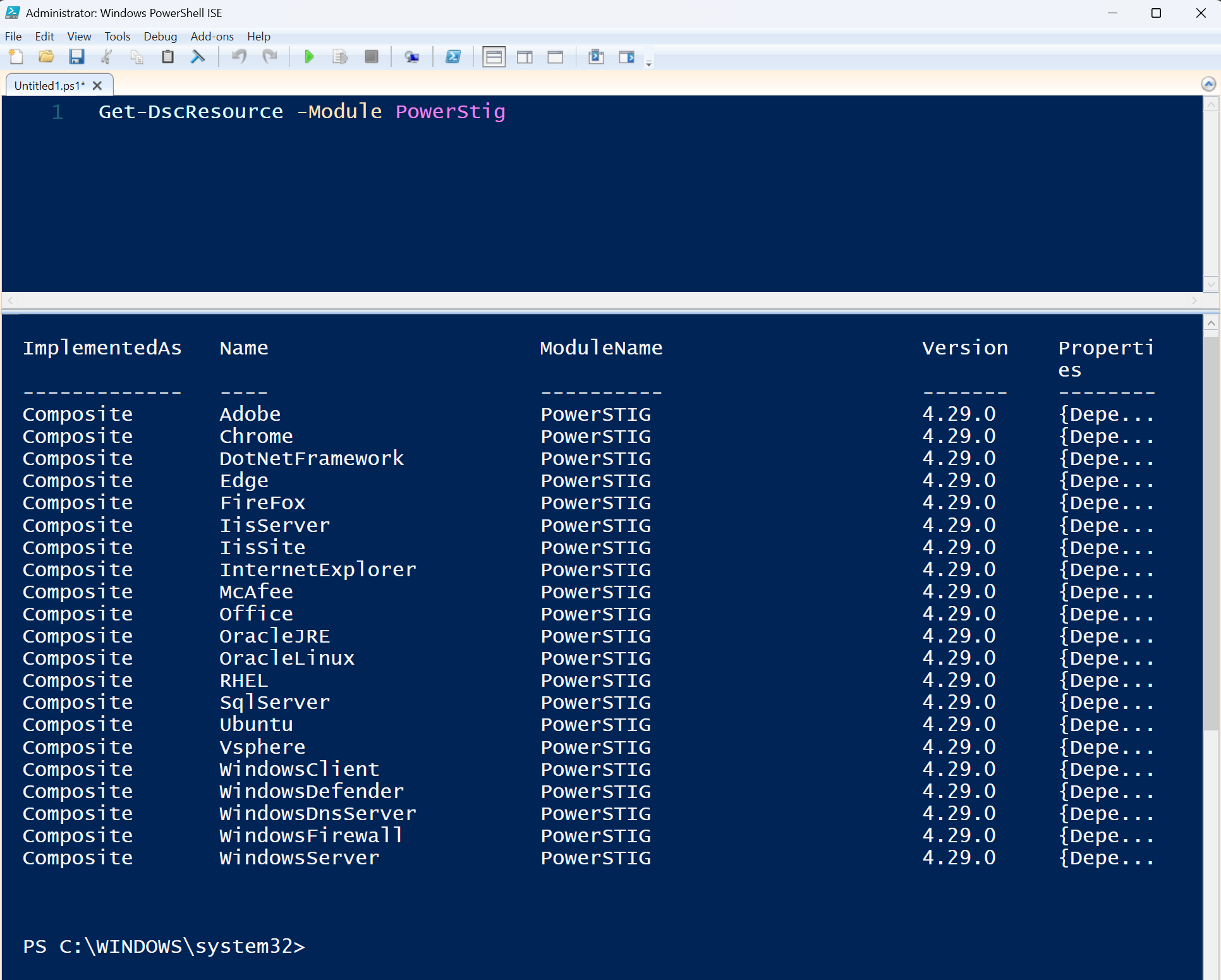Click the Run Selection toolbar icon
1221x980 pixels.
point(340,56)
